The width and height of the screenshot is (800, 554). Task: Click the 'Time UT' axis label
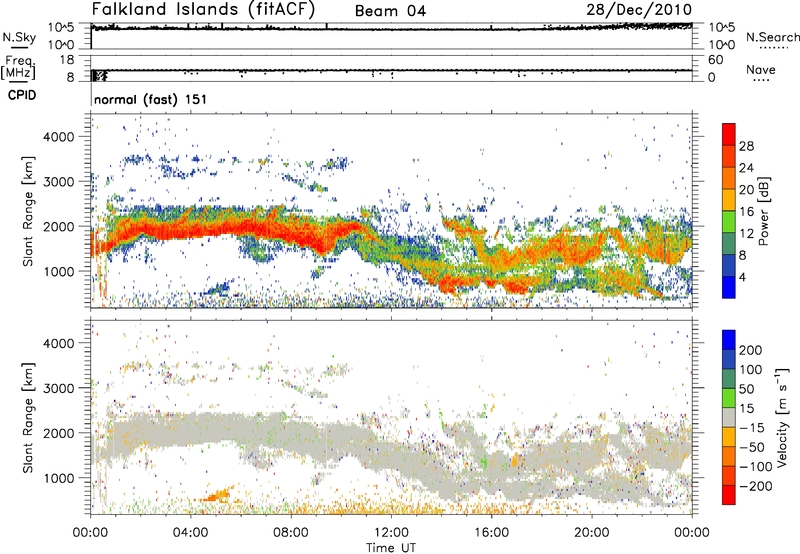[x=391, y=547]
